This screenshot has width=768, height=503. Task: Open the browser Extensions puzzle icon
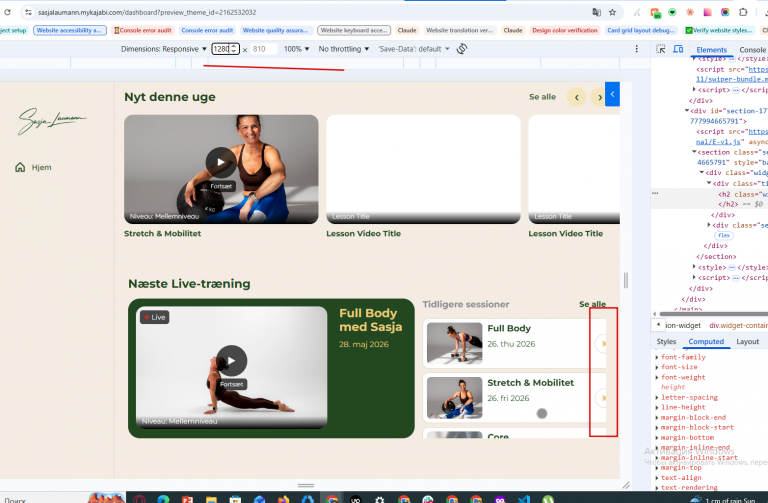coord(743,12)
